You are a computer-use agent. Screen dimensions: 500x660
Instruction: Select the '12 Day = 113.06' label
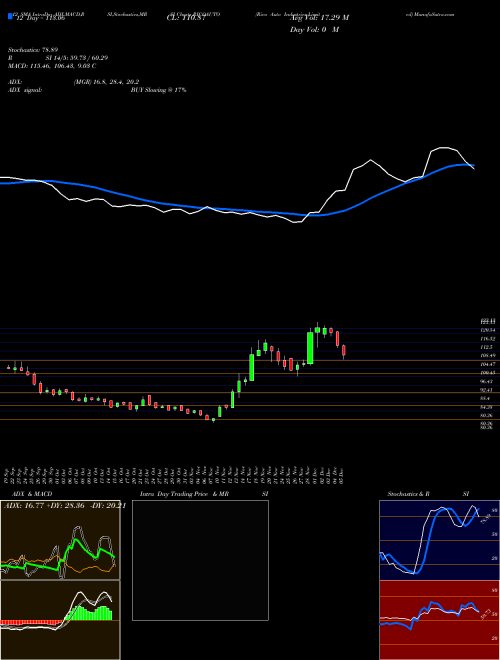(x=39, y=19)
